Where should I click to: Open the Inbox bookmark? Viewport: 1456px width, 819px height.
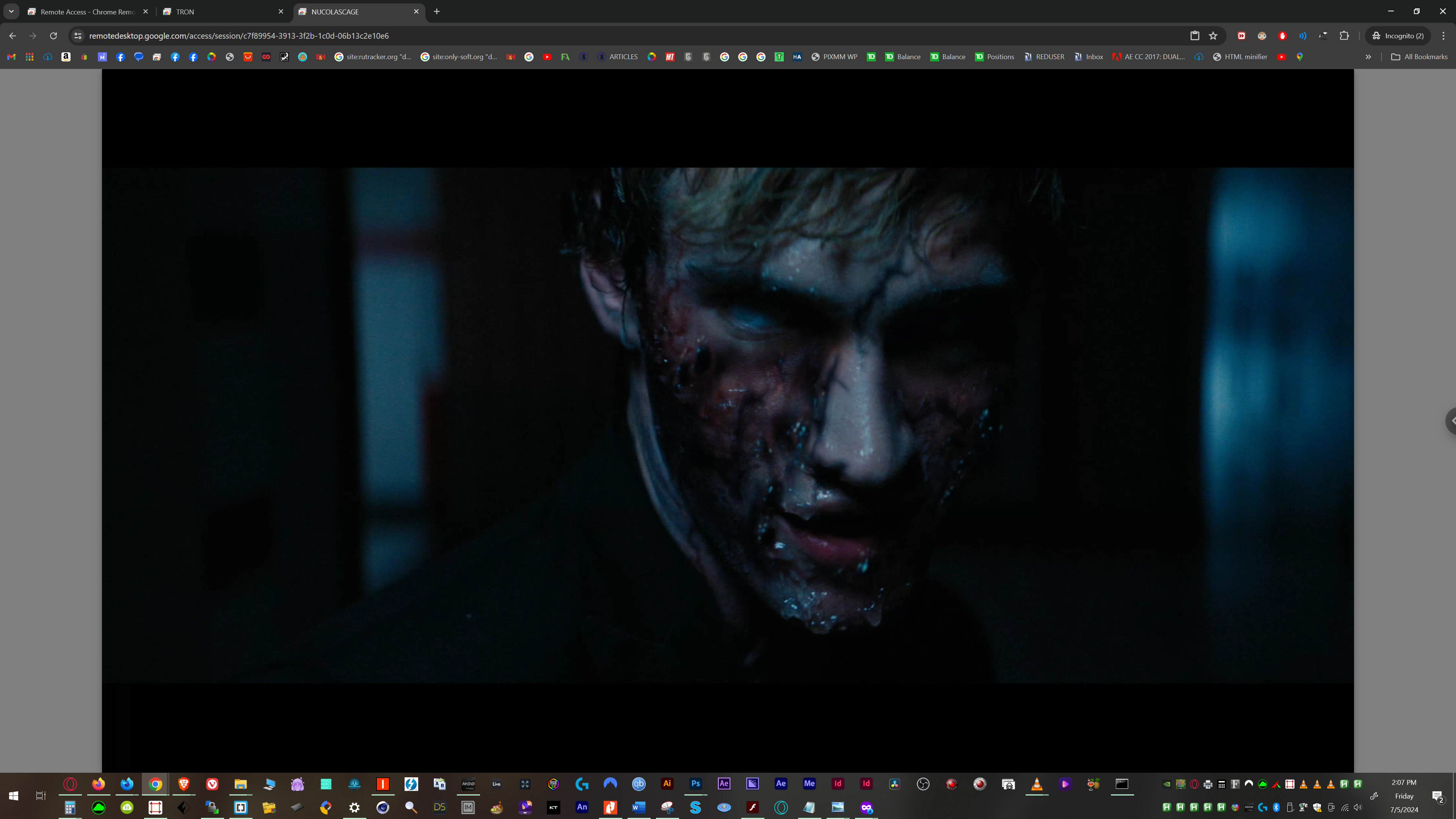1088,56
